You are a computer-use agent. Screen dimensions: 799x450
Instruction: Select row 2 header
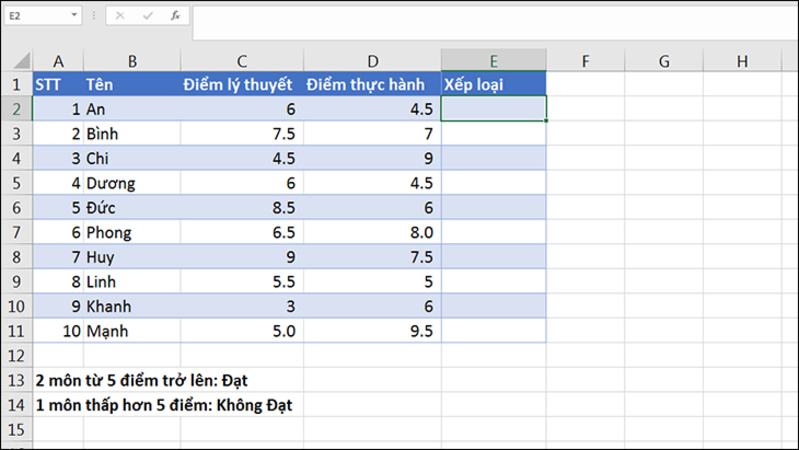[x=16, y=109]
